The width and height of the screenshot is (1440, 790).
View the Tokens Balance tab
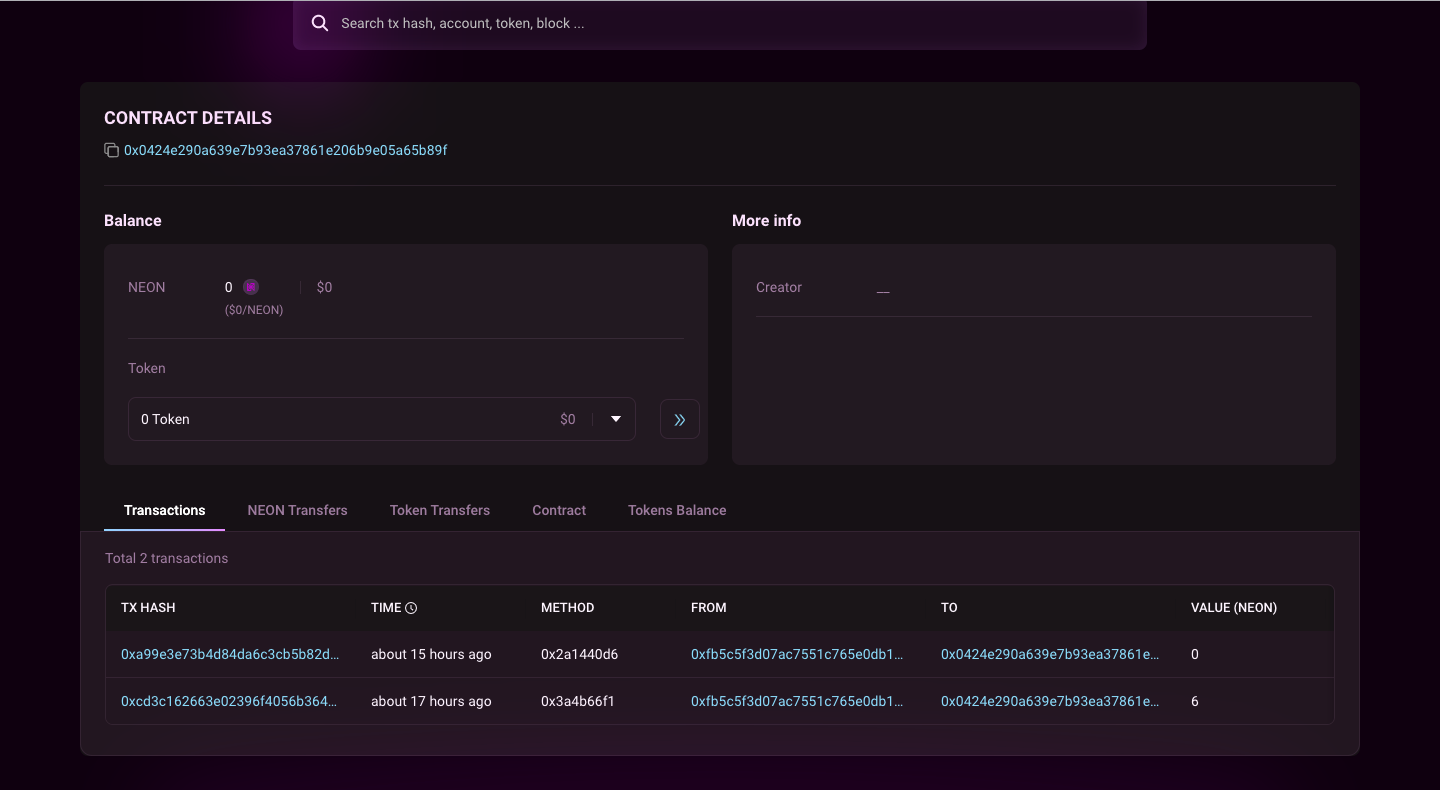[677, 510]
